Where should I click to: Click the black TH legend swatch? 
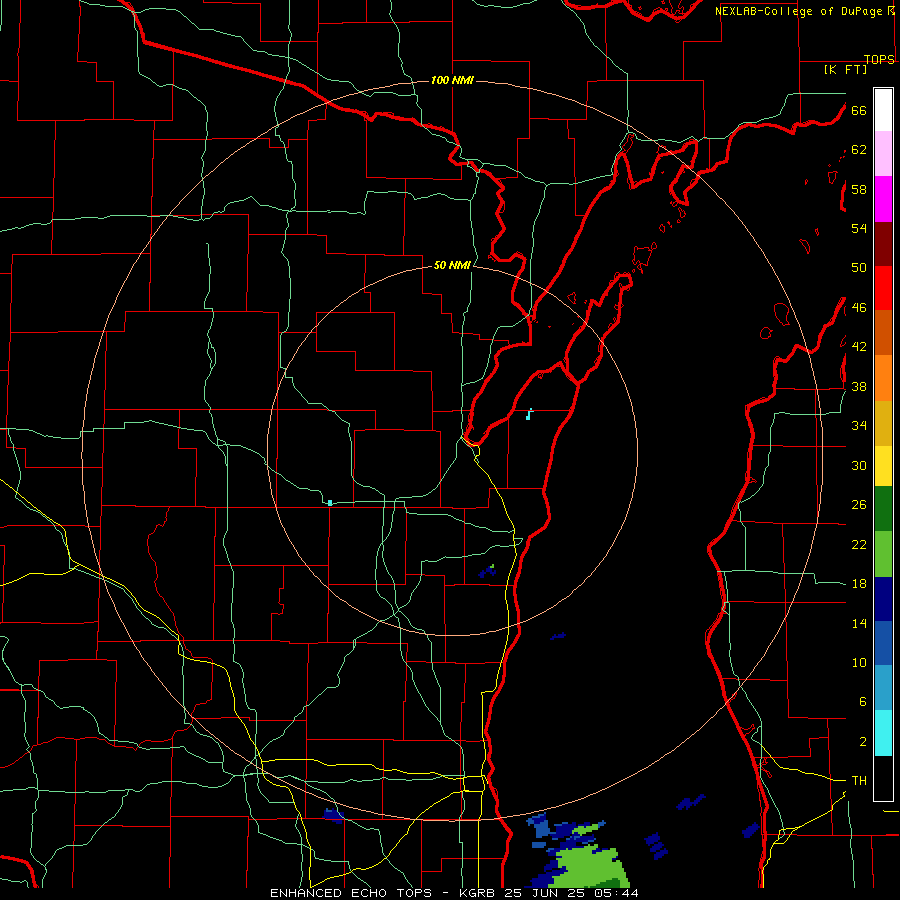(x=883, y=778)
